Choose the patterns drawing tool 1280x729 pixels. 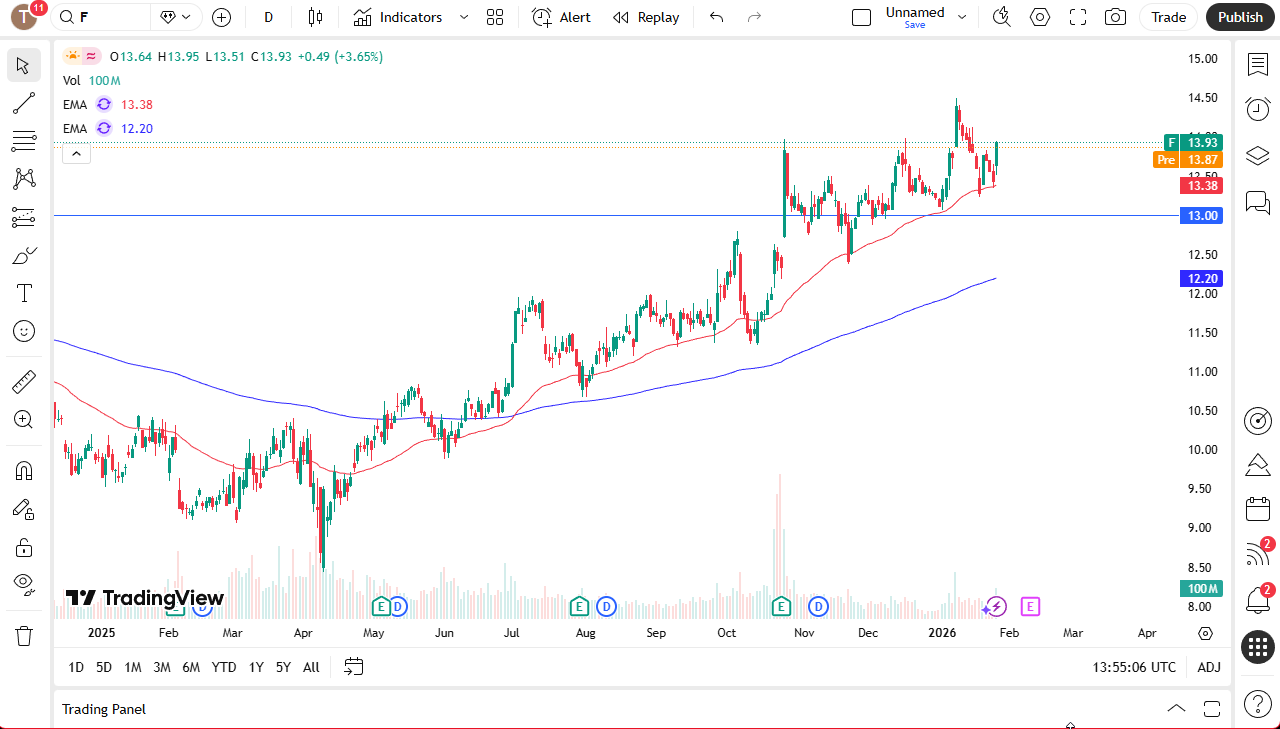pyautogui.click(x=24, y=179)
